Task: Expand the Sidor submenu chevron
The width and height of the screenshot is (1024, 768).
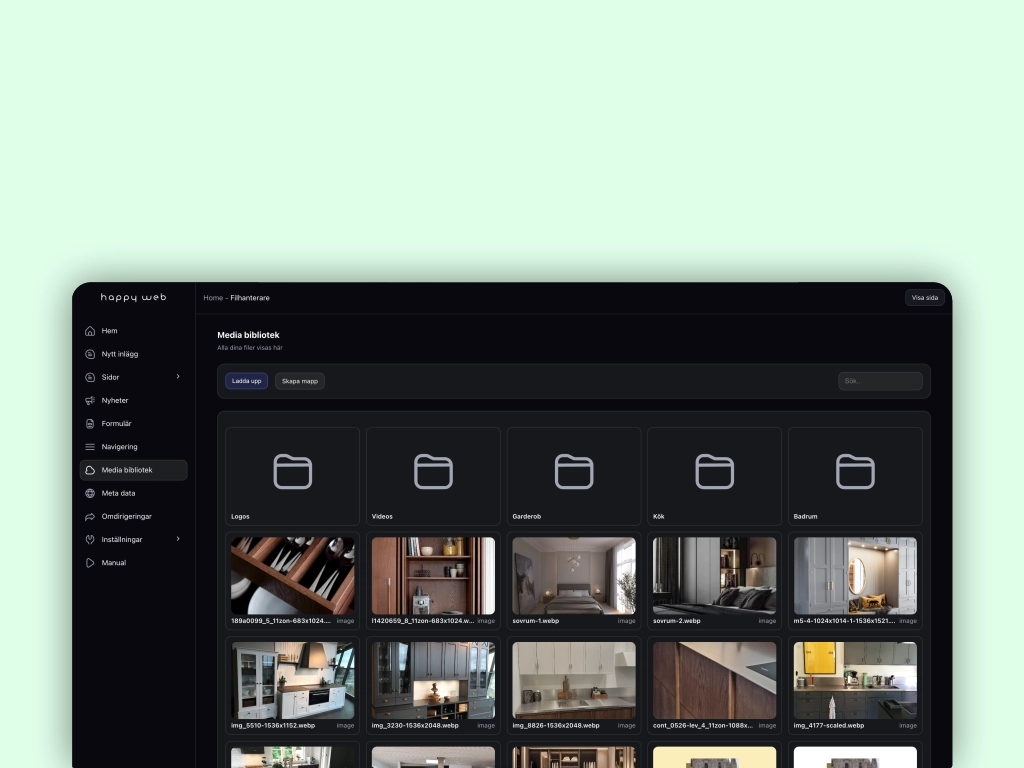Action: [x=178, y=377]
